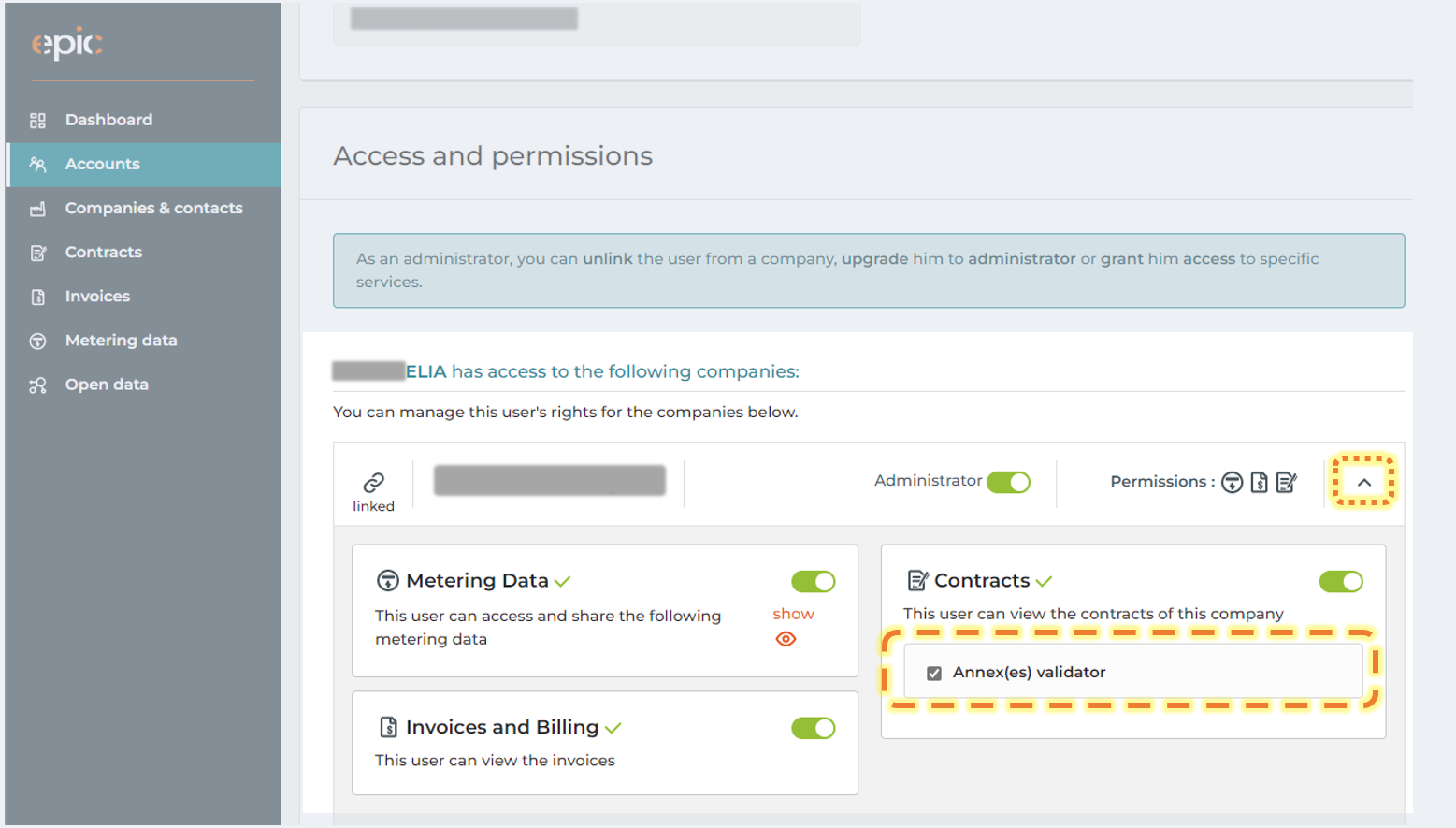
Task: Click the linked label under chain icon
Action: [x=373, y=506]
